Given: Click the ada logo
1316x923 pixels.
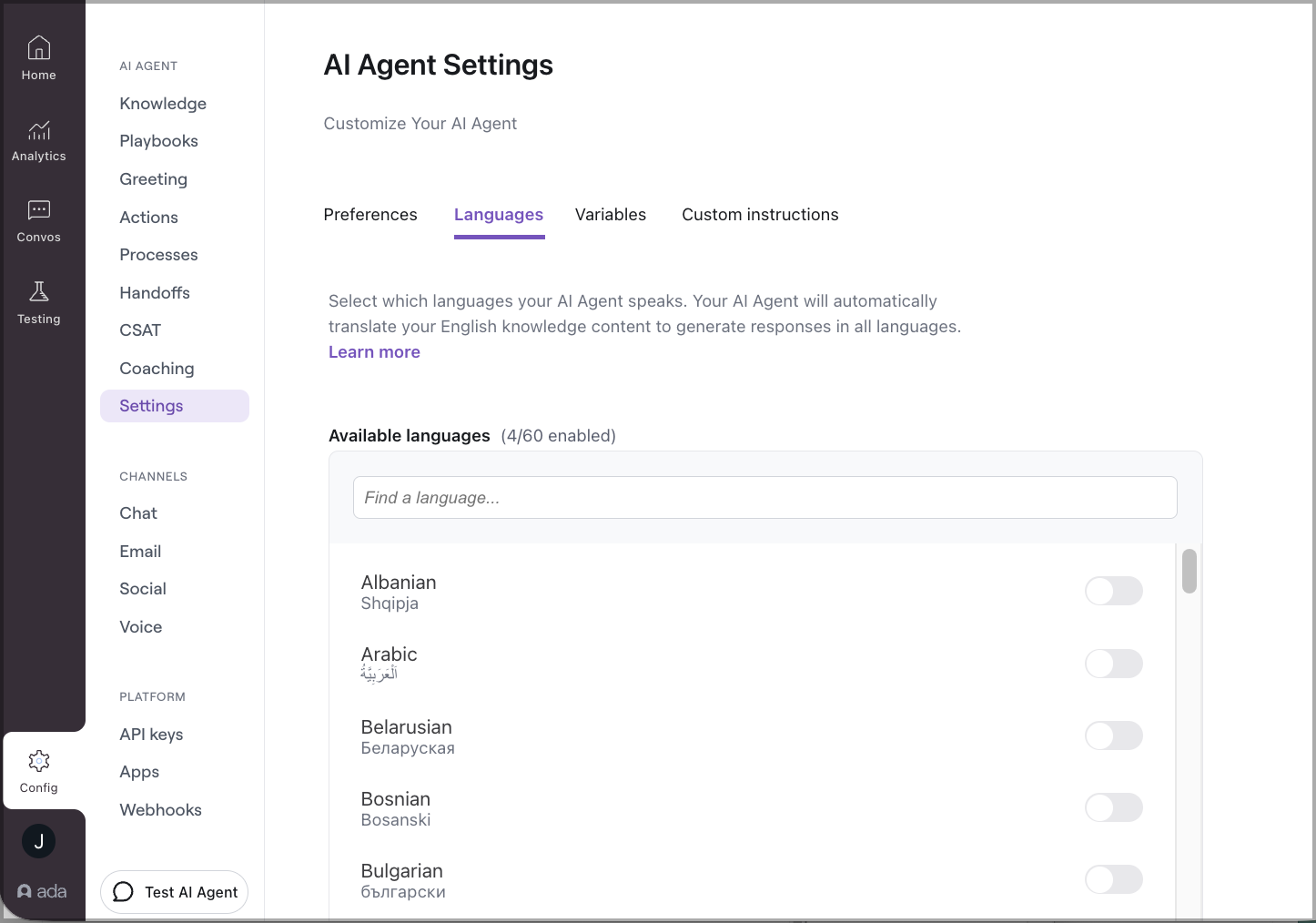Looking at the screenshot, I should 42,892.
